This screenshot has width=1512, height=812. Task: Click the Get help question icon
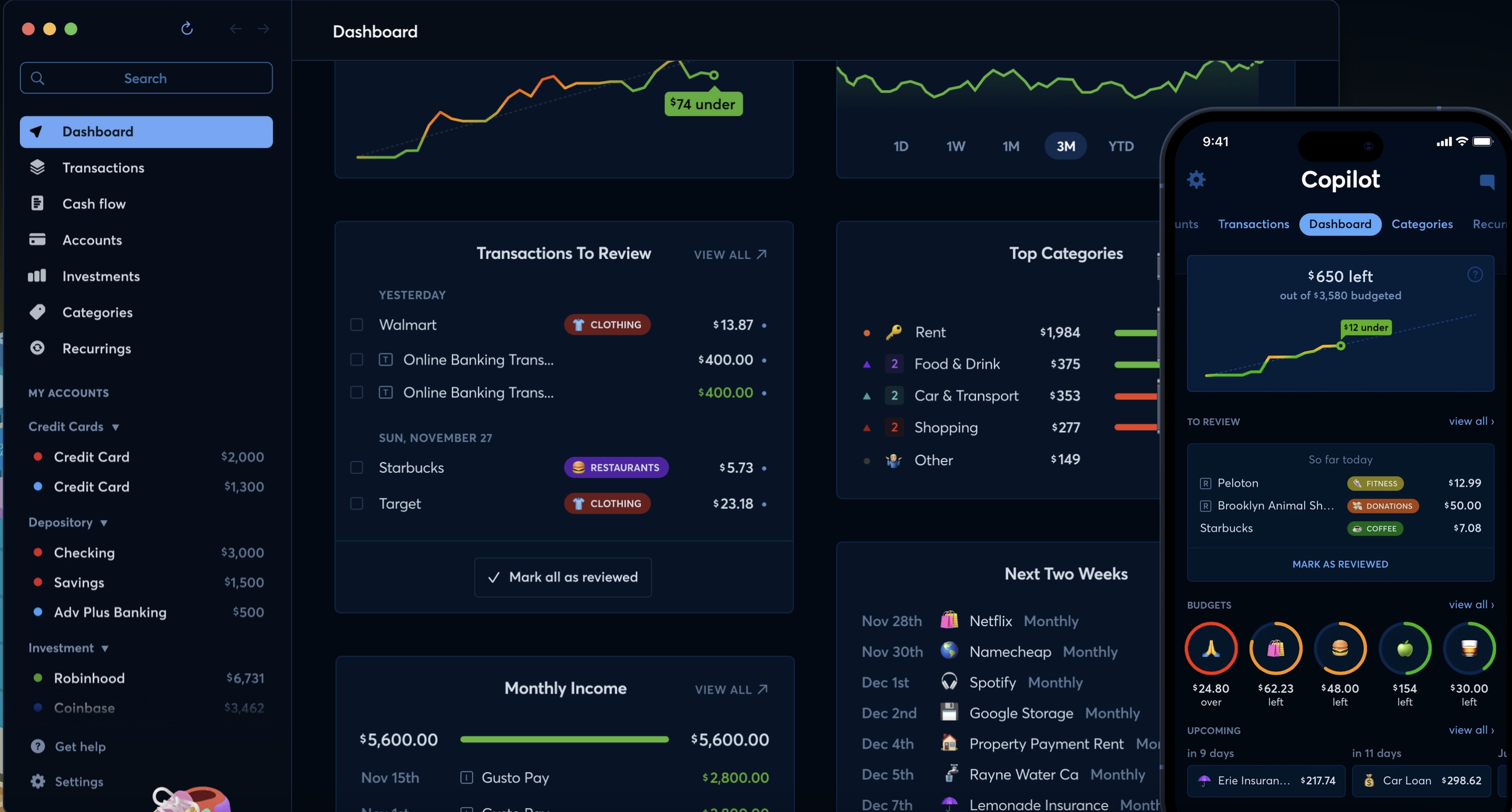coord(37,746)
